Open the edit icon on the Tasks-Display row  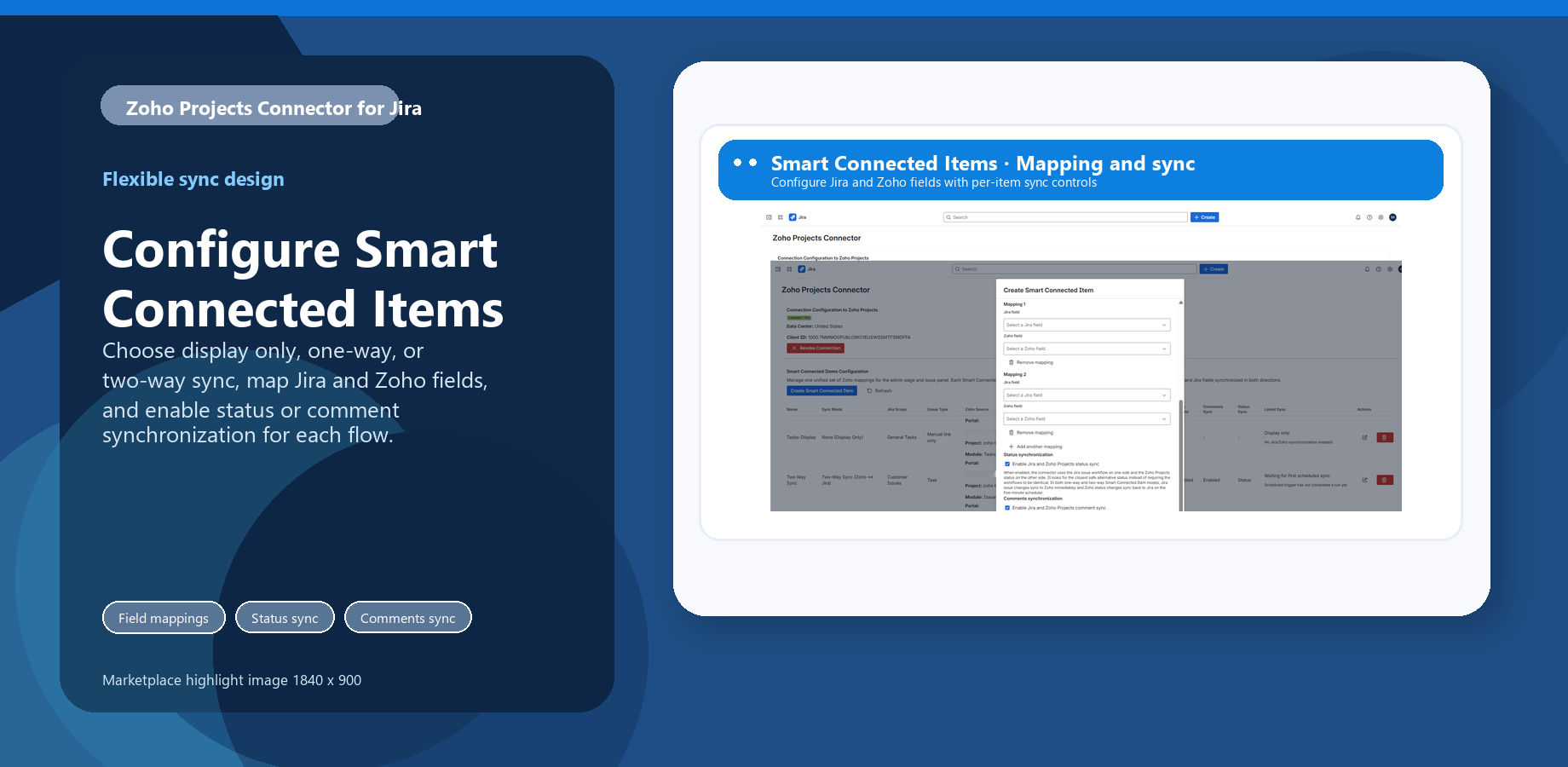tap(1365, 436)
